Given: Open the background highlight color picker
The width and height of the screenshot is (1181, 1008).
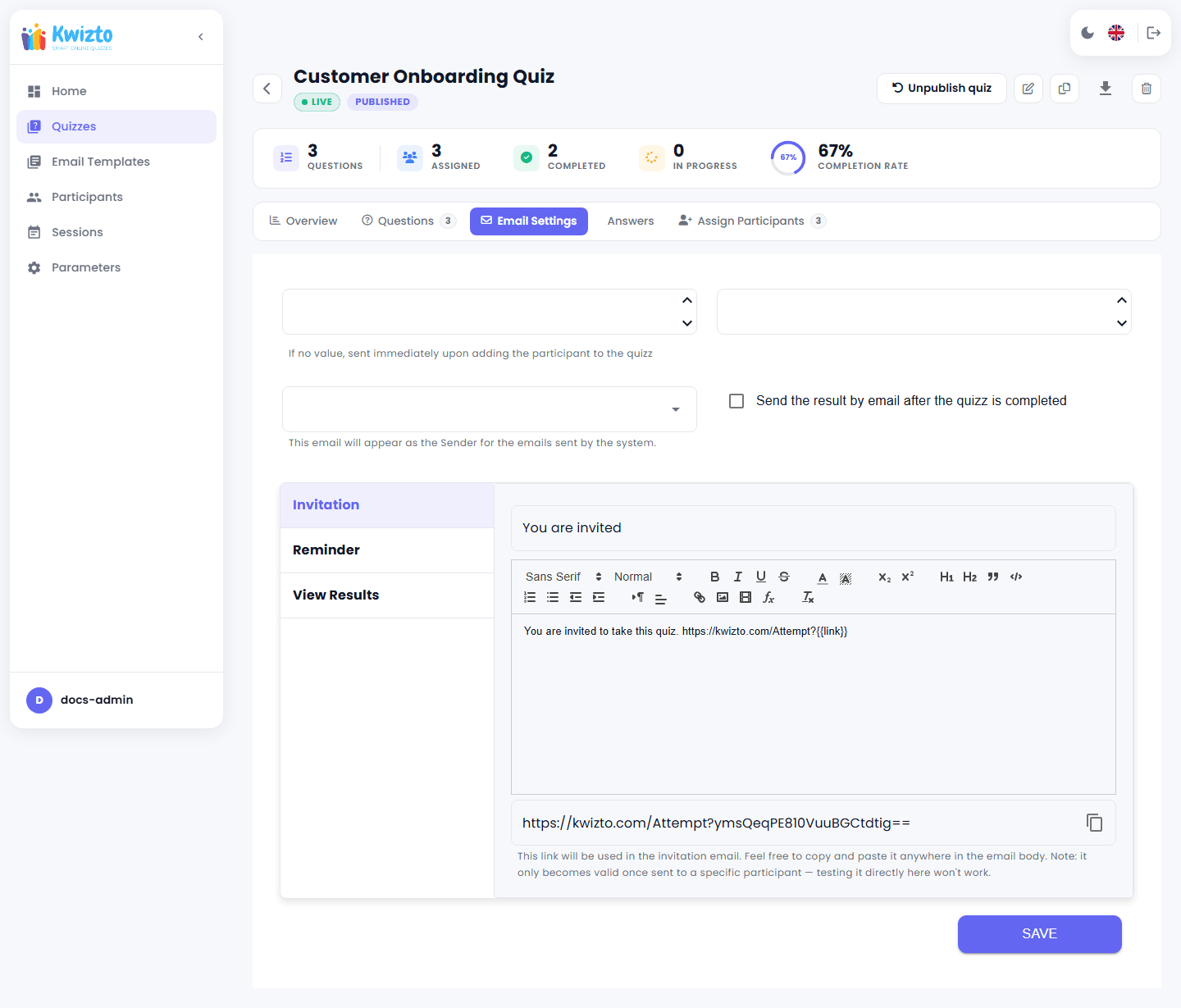Looking at the screenshot, I should (x=846, y=577).
